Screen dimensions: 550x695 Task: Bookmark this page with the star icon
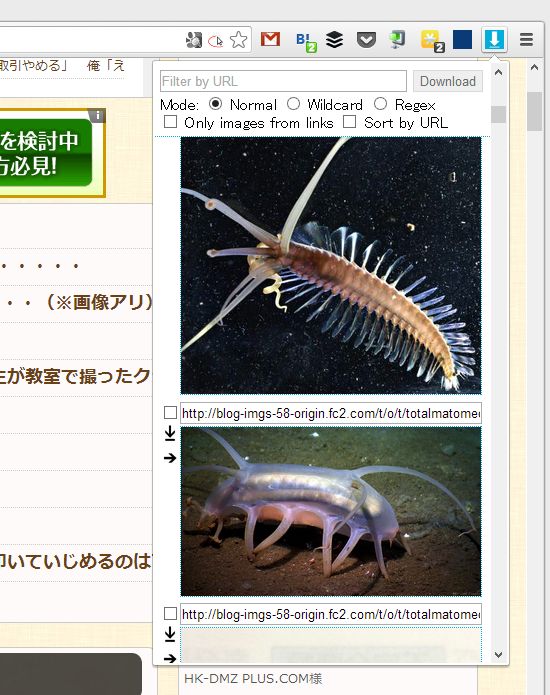[x=238, y=40]
